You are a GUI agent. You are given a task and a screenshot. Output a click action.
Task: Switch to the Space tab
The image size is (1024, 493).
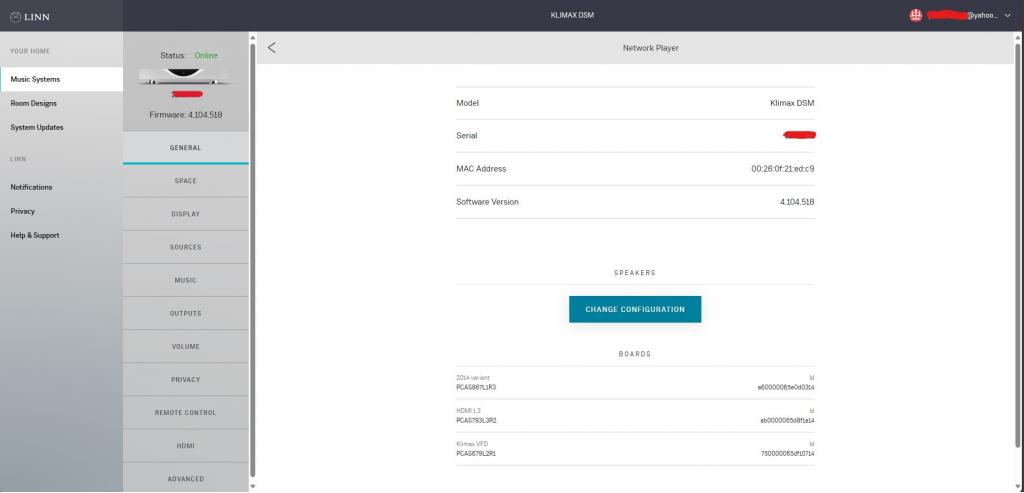(185, 181)
